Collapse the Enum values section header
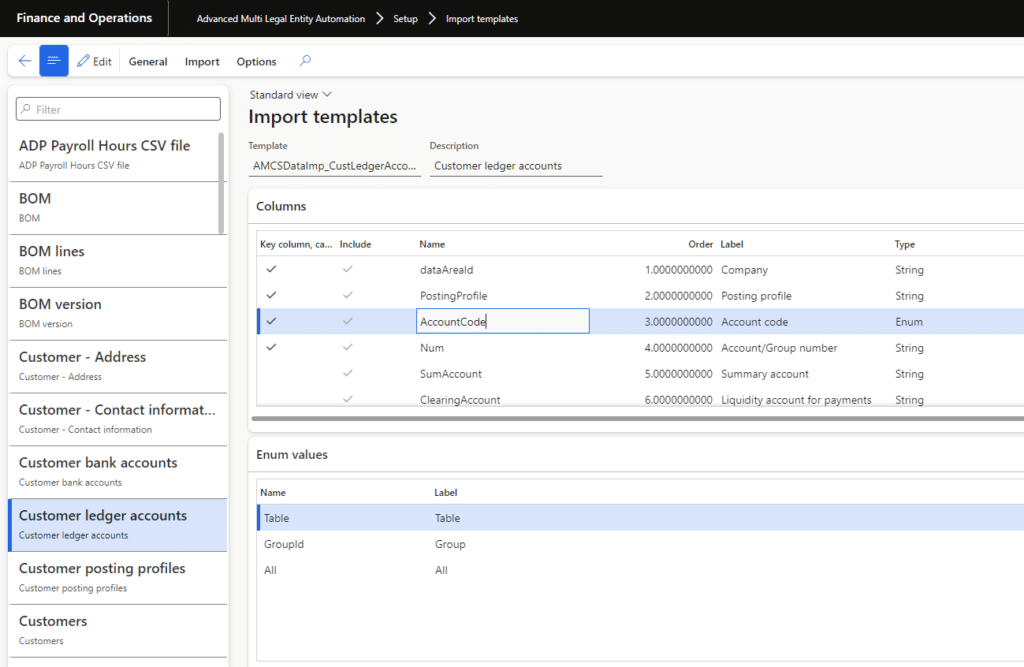 point(292,455)
